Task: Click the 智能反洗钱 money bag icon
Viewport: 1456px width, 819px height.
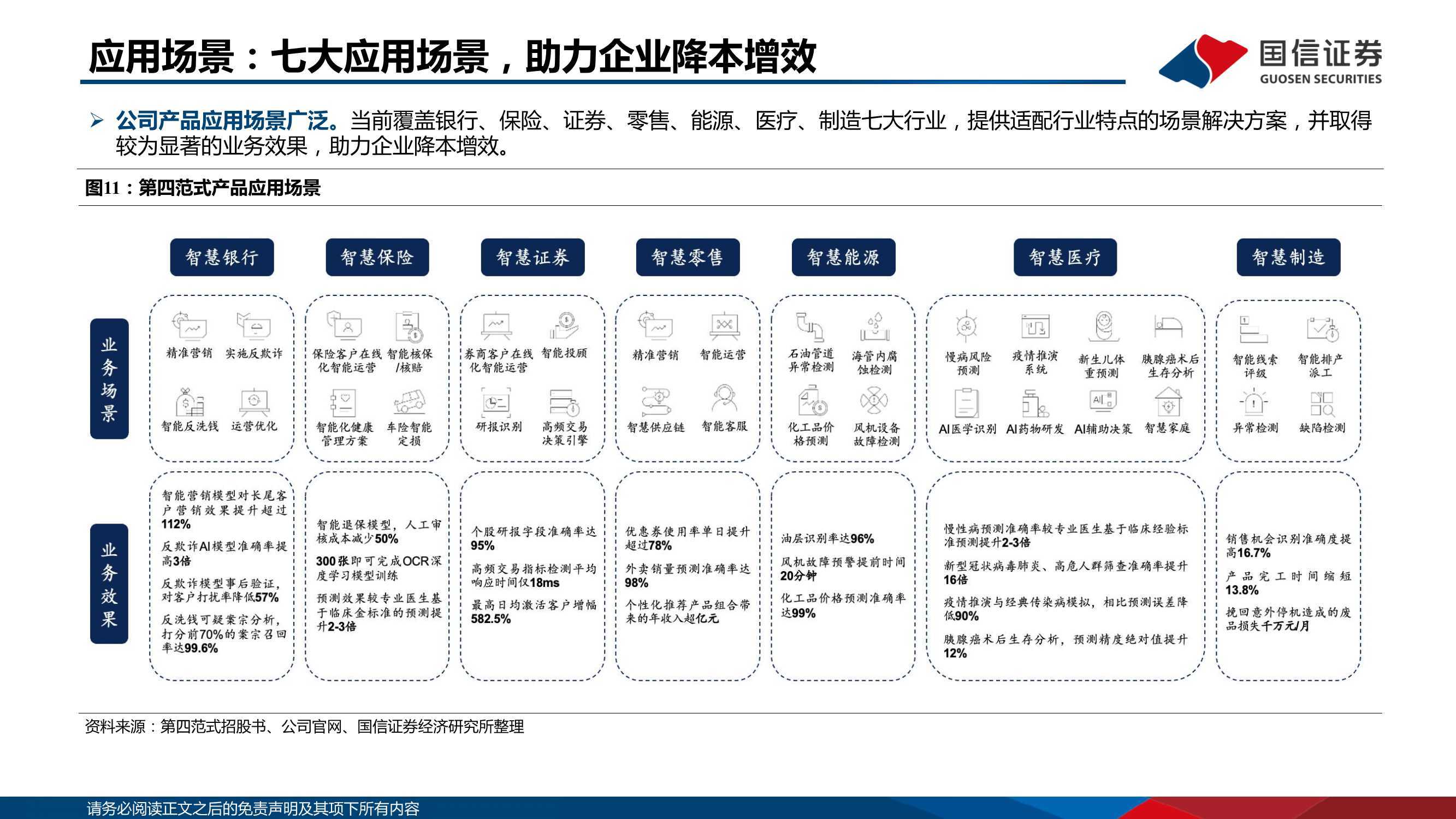Action: [189, 401]
